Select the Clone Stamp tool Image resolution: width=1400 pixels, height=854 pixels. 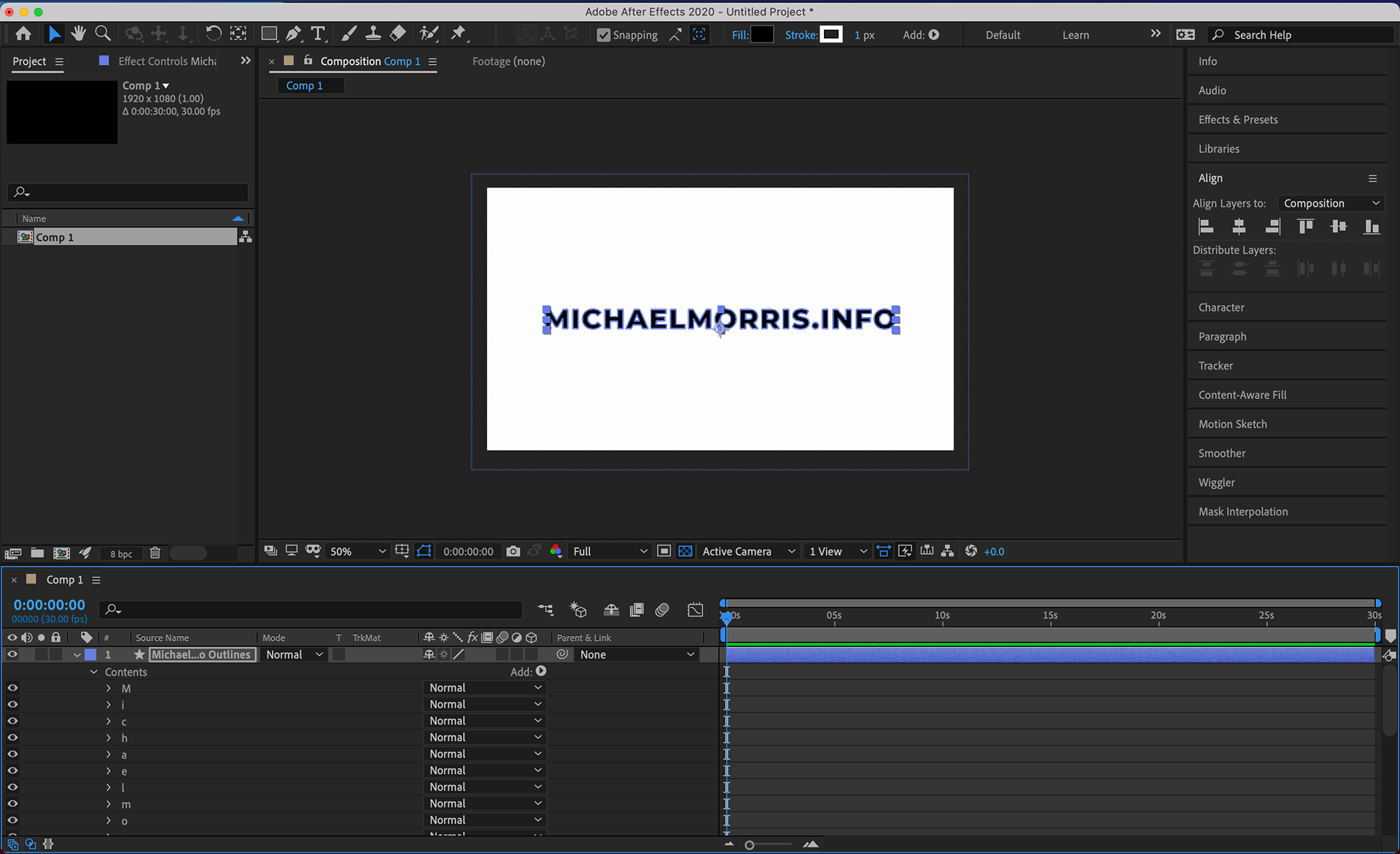pyautogui.click(x=373, y=34)
